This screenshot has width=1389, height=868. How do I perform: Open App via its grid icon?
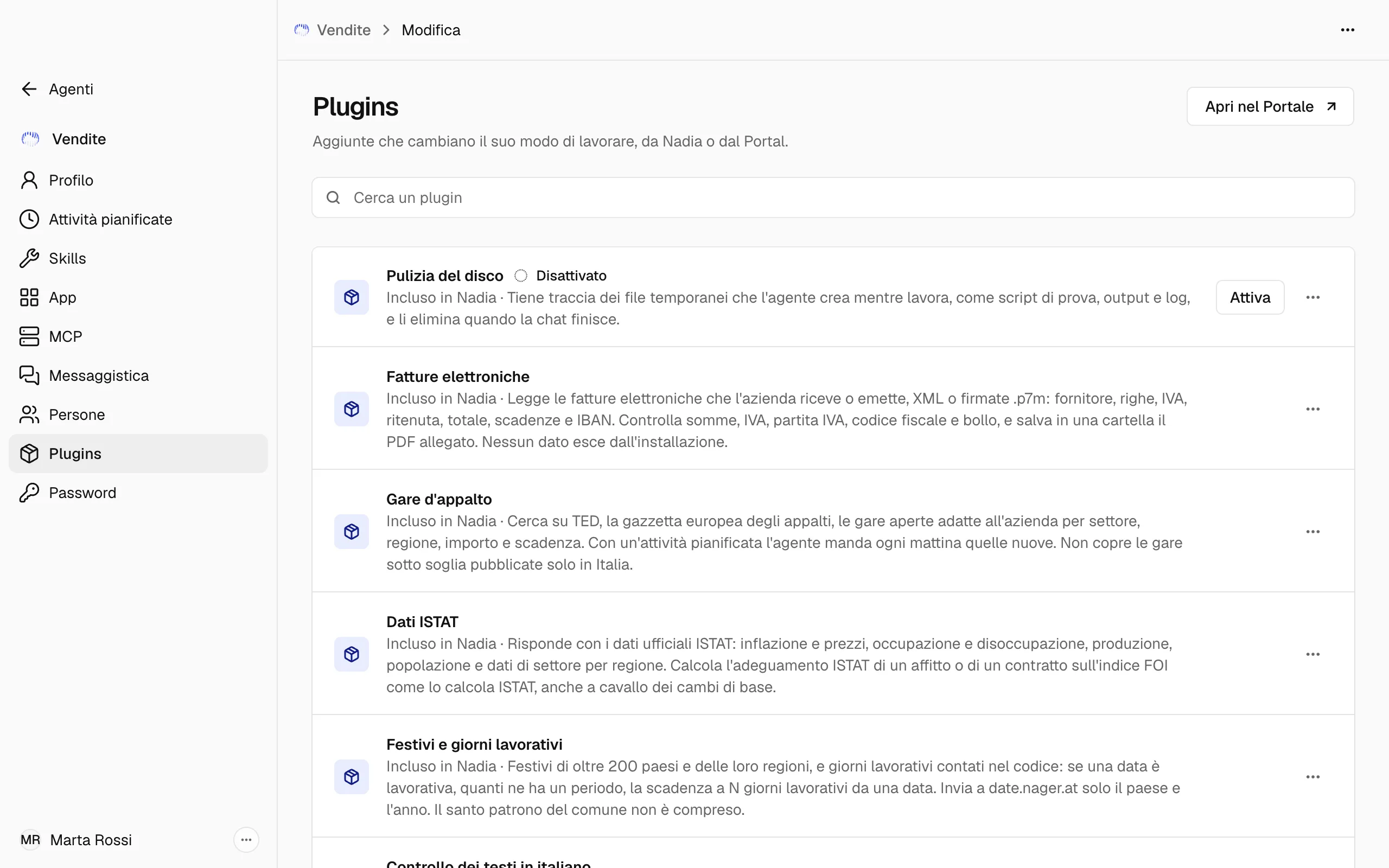tap(29, 297)
